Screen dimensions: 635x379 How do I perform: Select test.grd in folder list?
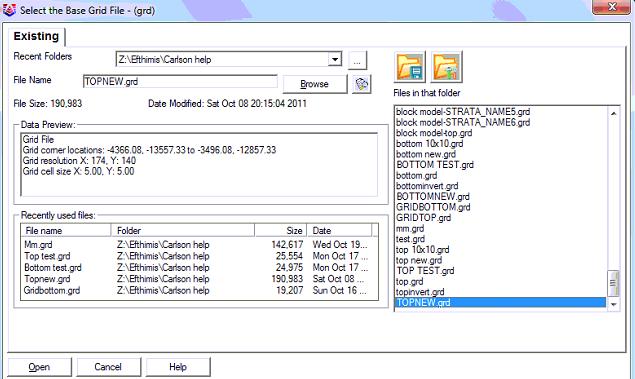pos(410,239)
